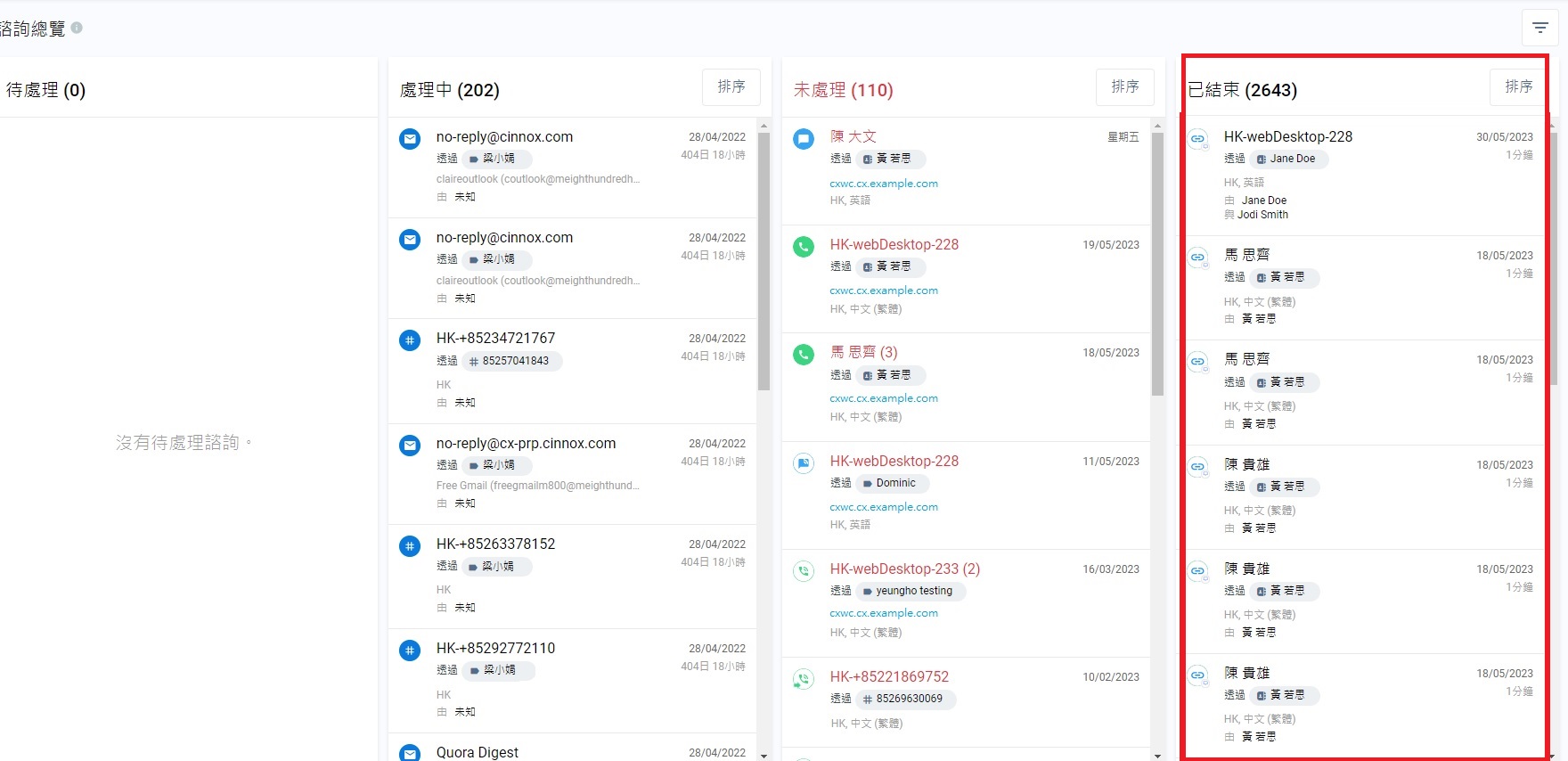Screen dimensions: 1568x761
Task: Click the Jodi Smith name
Action: pos(1262,215)
